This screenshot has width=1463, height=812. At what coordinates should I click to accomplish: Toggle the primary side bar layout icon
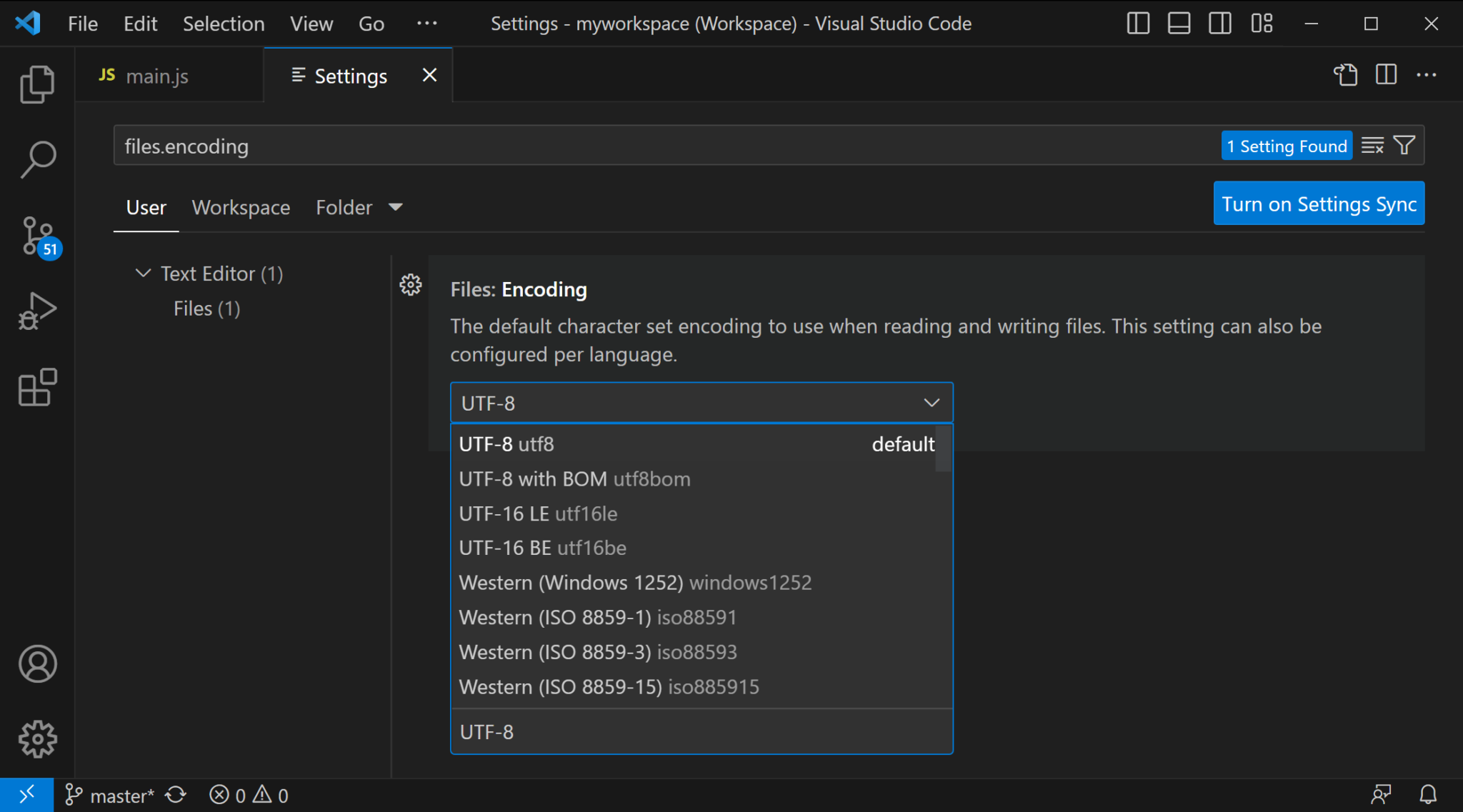coord(1138,24)
